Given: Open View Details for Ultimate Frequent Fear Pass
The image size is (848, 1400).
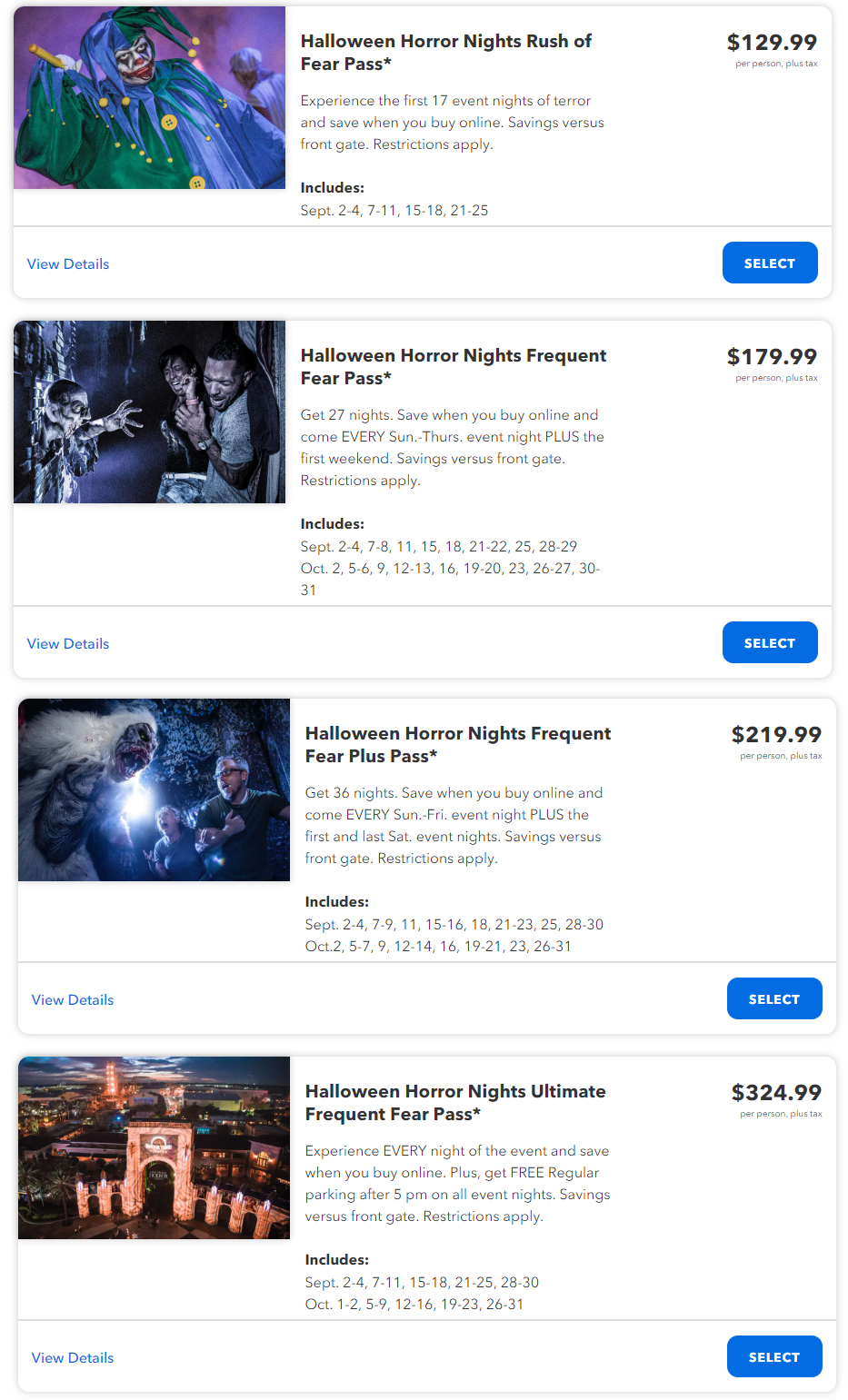Looking at the screenshot, I should coord(73,1357).
